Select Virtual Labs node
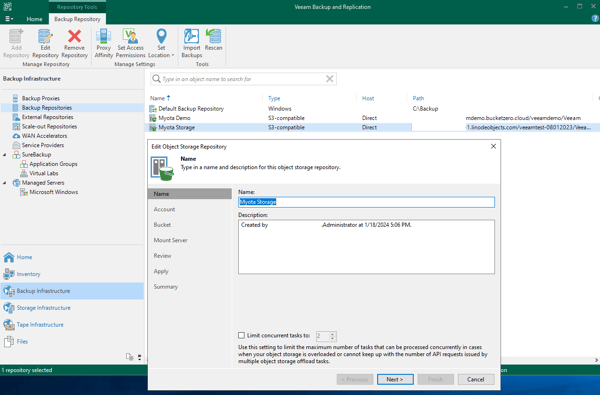 (44, 173)
